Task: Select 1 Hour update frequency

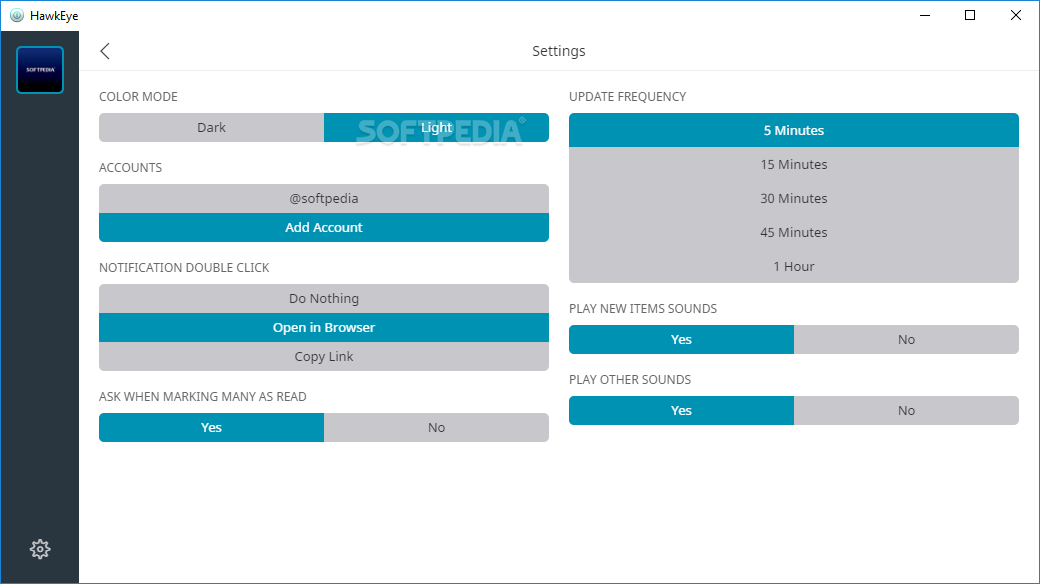Action: pos(794,266)
